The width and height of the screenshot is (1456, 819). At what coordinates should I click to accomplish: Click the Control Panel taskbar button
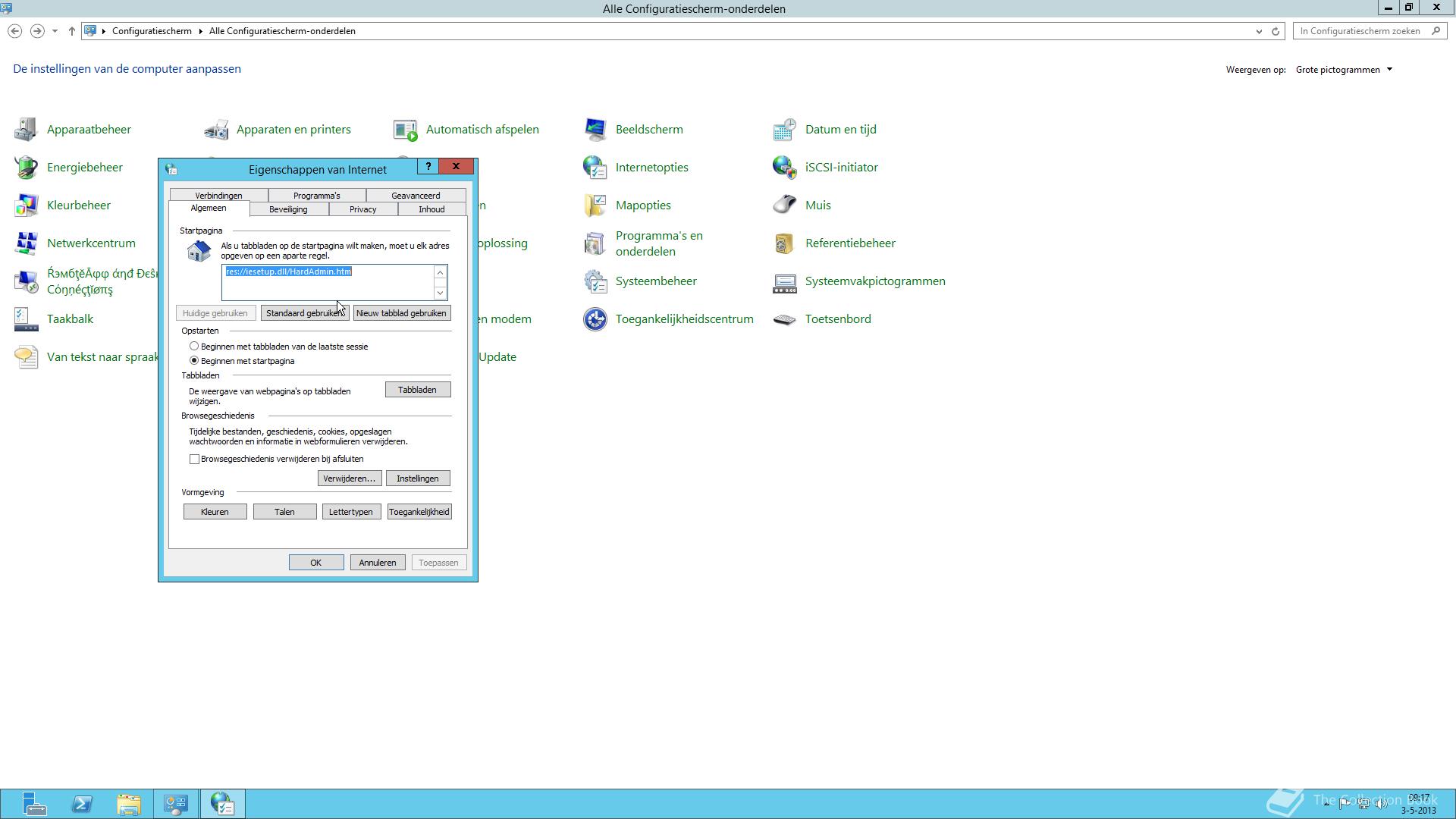tap(176, 804)
